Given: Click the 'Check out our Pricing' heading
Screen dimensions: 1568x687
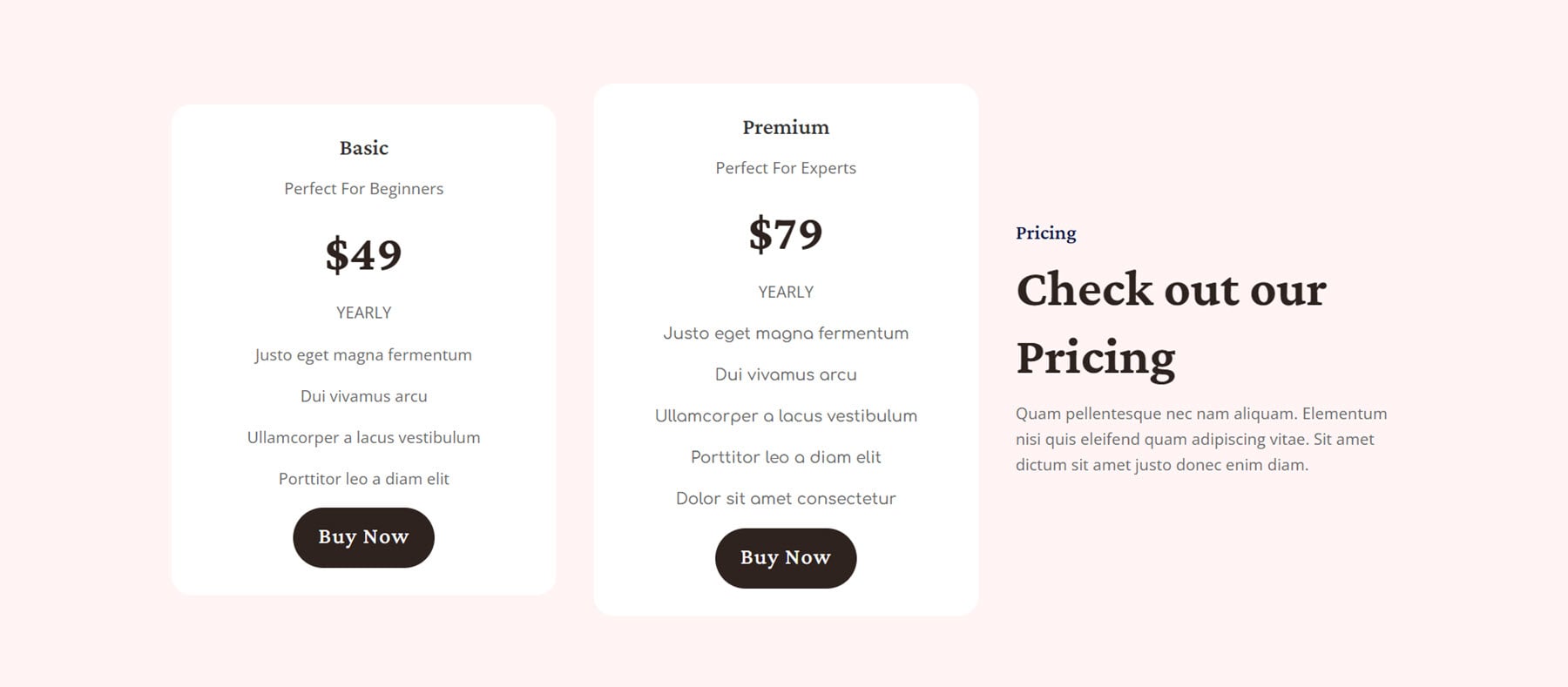Looking at the screenshot, I should point(1172,322).
